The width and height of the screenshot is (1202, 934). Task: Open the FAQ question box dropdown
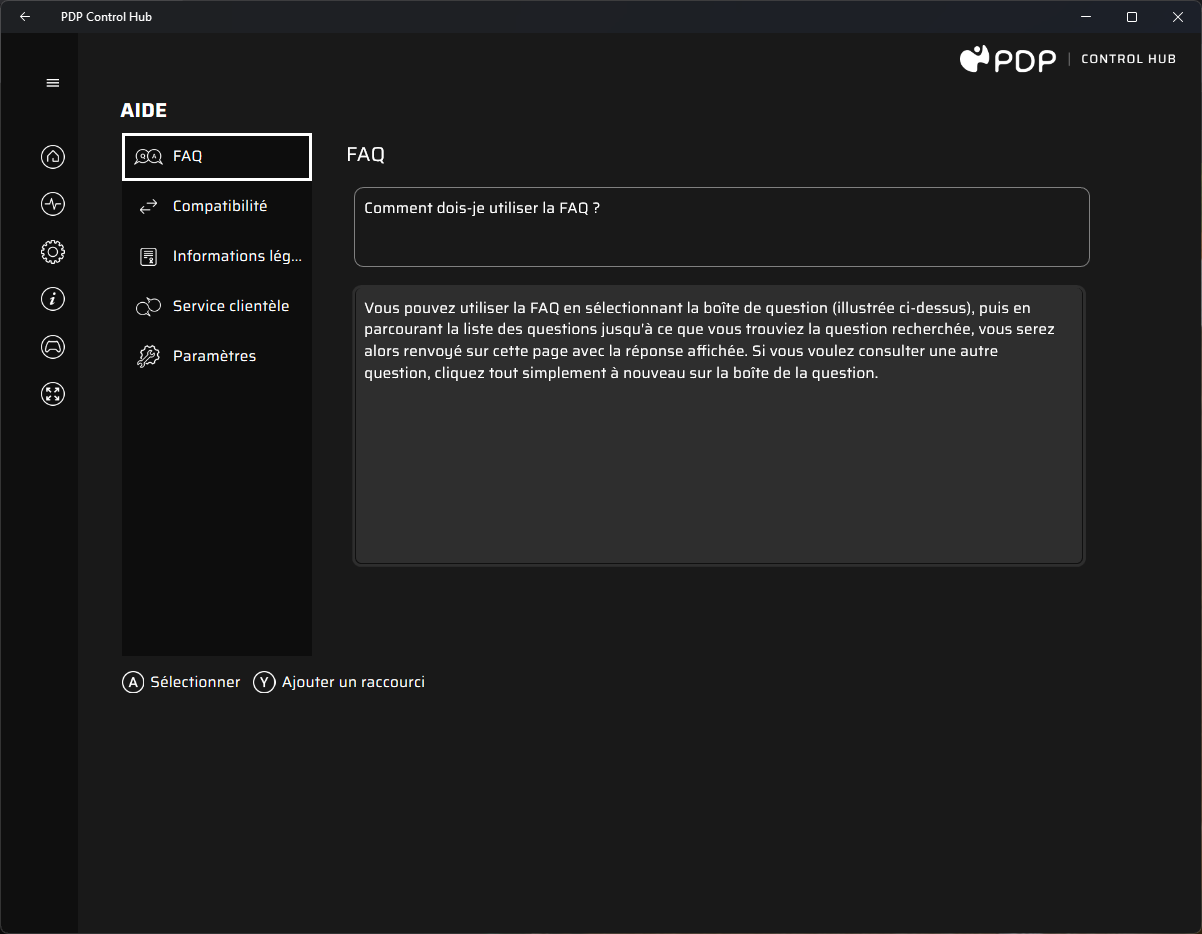pos(721,227)
